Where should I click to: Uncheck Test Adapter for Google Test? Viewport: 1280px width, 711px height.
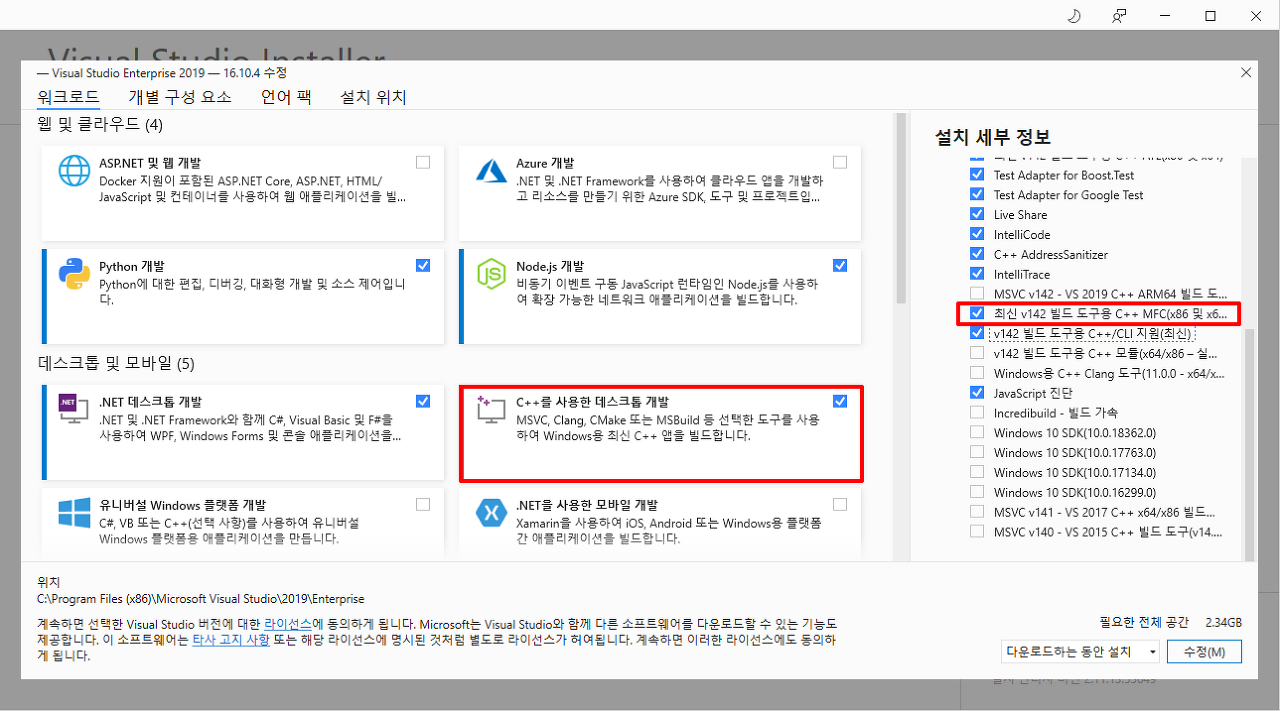pos(977,194)
